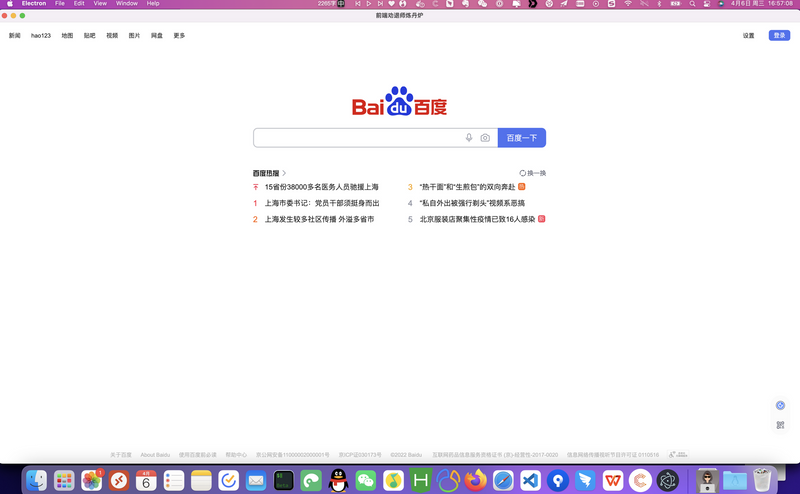This screenshot has height=494, width=800.
Task: Open WeChat in the Dock
Action: 365,480
